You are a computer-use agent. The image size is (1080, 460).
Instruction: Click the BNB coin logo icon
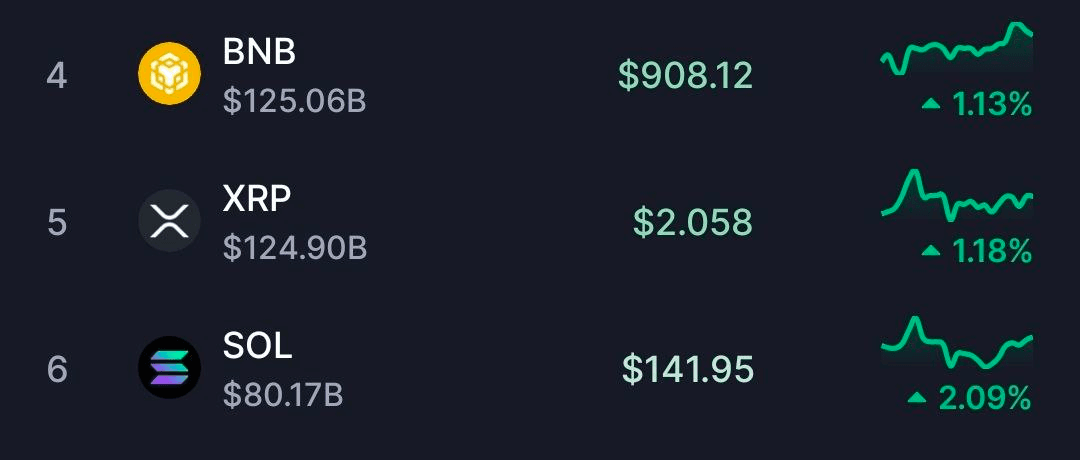coord(169,74)
